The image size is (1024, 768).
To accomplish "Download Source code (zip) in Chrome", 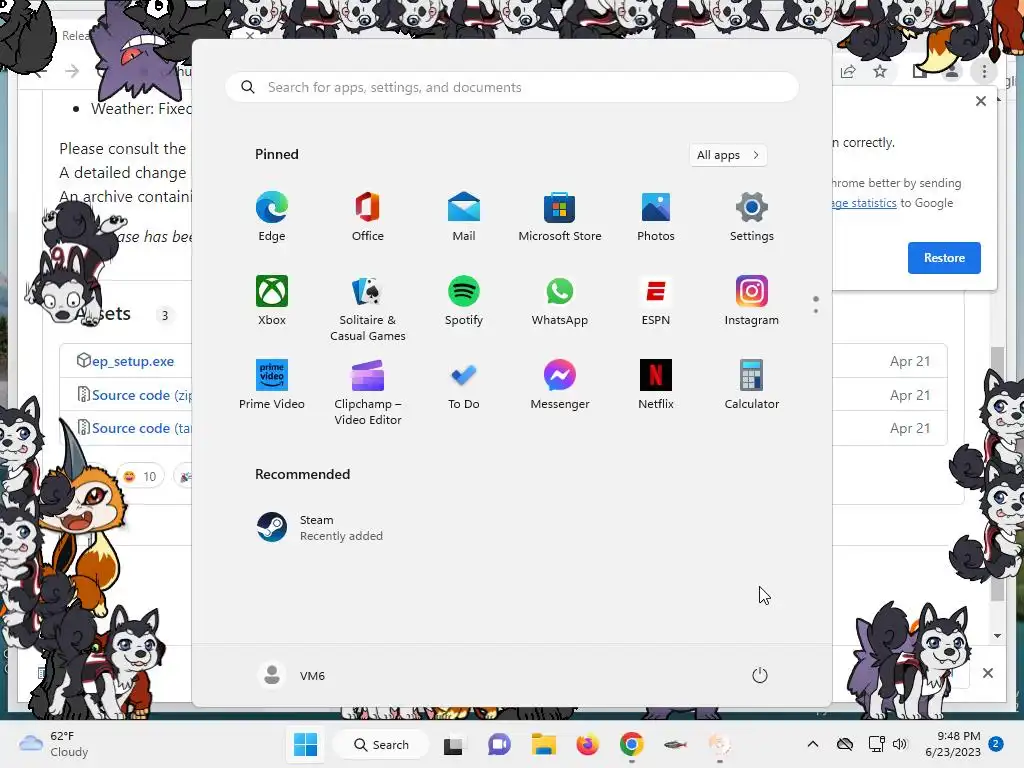I will coord(141,395).
